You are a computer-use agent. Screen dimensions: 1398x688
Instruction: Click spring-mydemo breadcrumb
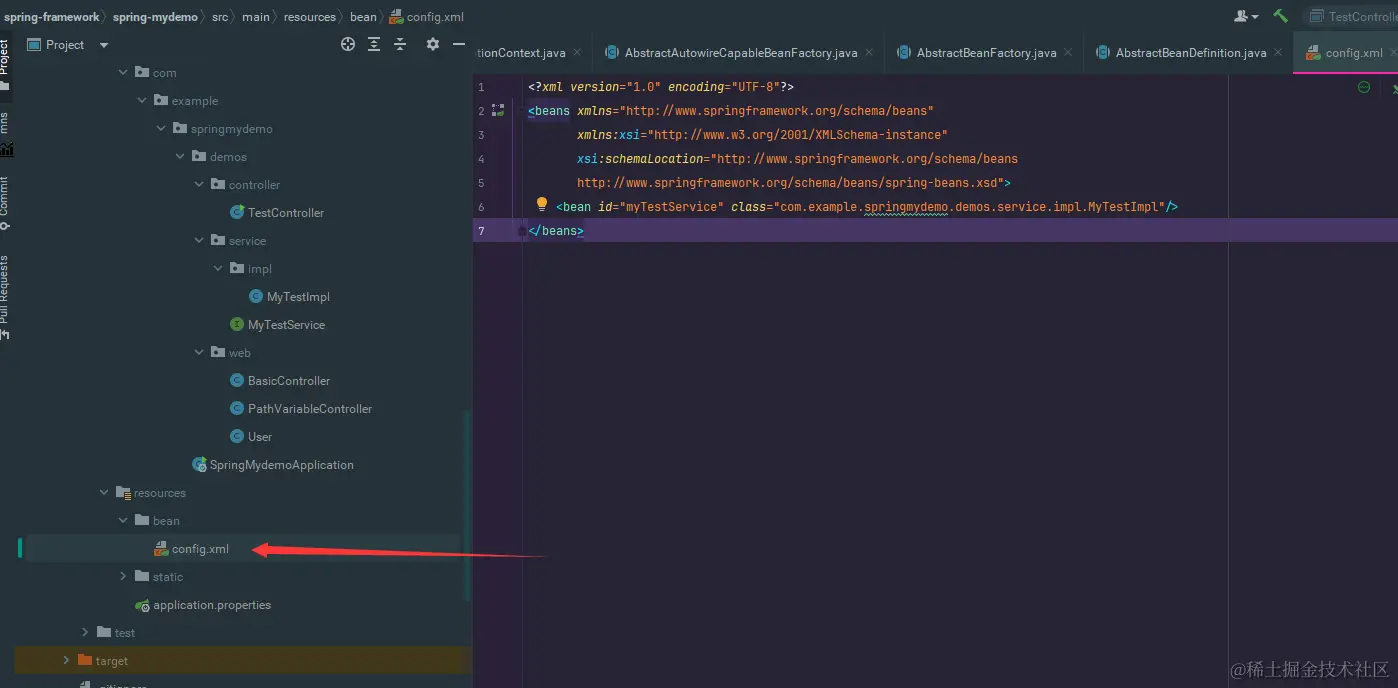pyautogui.click(x=155, y=17)
